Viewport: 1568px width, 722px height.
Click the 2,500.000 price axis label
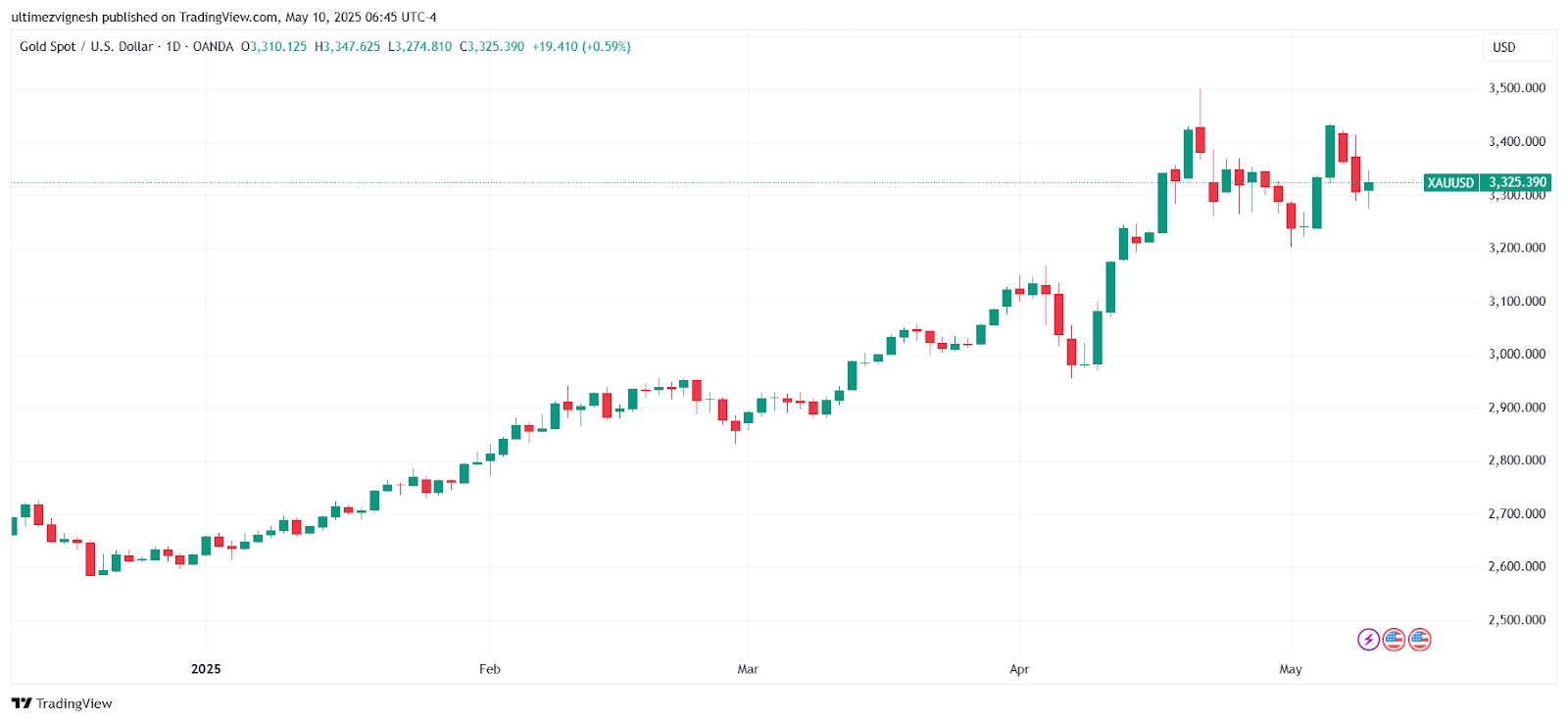pyautogui.click(x=1516, y=620)
